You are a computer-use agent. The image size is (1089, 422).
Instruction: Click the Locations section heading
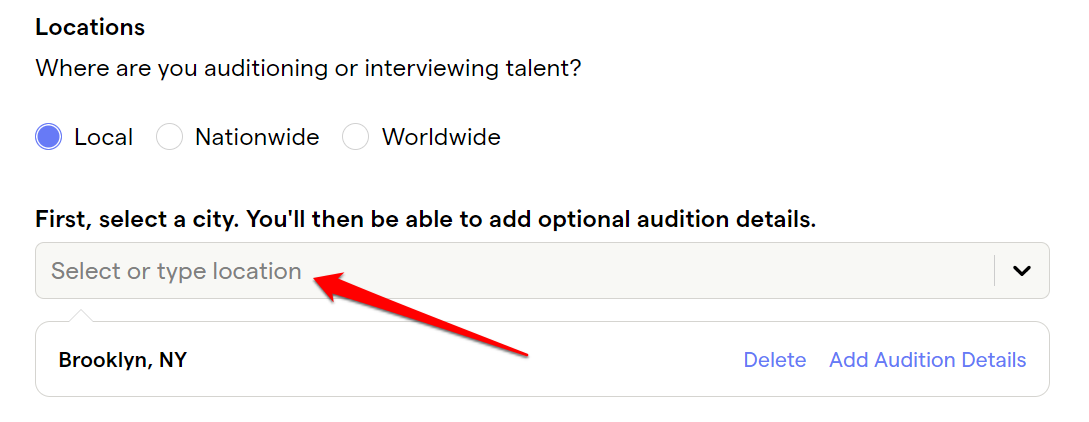(90, 27)
